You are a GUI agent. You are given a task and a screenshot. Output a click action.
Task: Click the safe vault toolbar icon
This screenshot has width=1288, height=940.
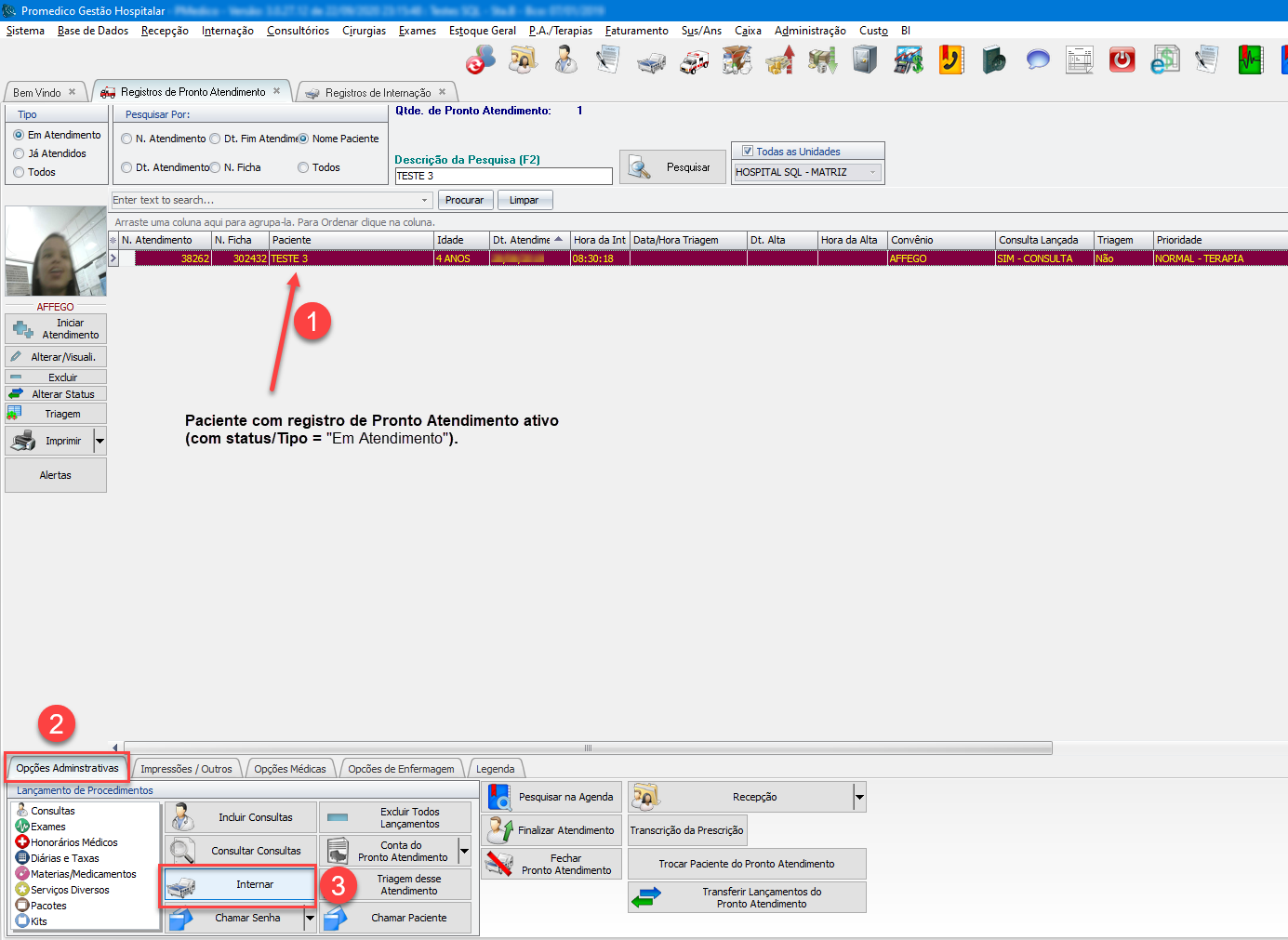pyautogui.click(x=865, y=60)
